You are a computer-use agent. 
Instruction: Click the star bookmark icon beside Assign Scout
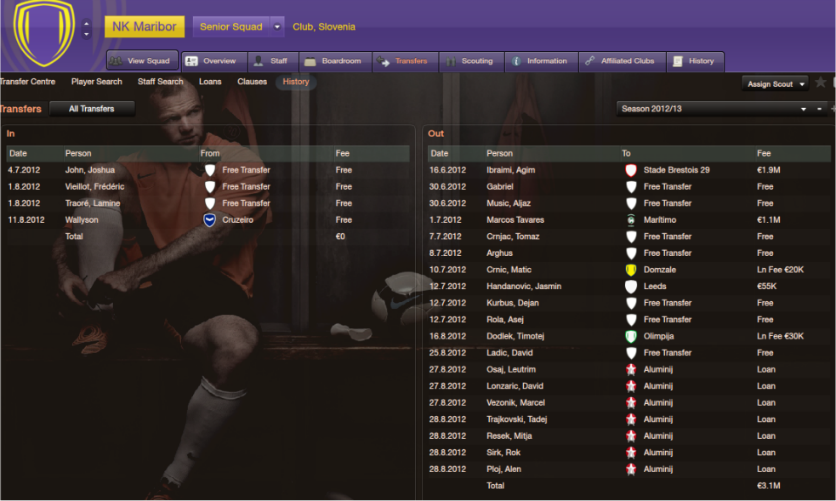pyautogui.click(x=821, y=82)
